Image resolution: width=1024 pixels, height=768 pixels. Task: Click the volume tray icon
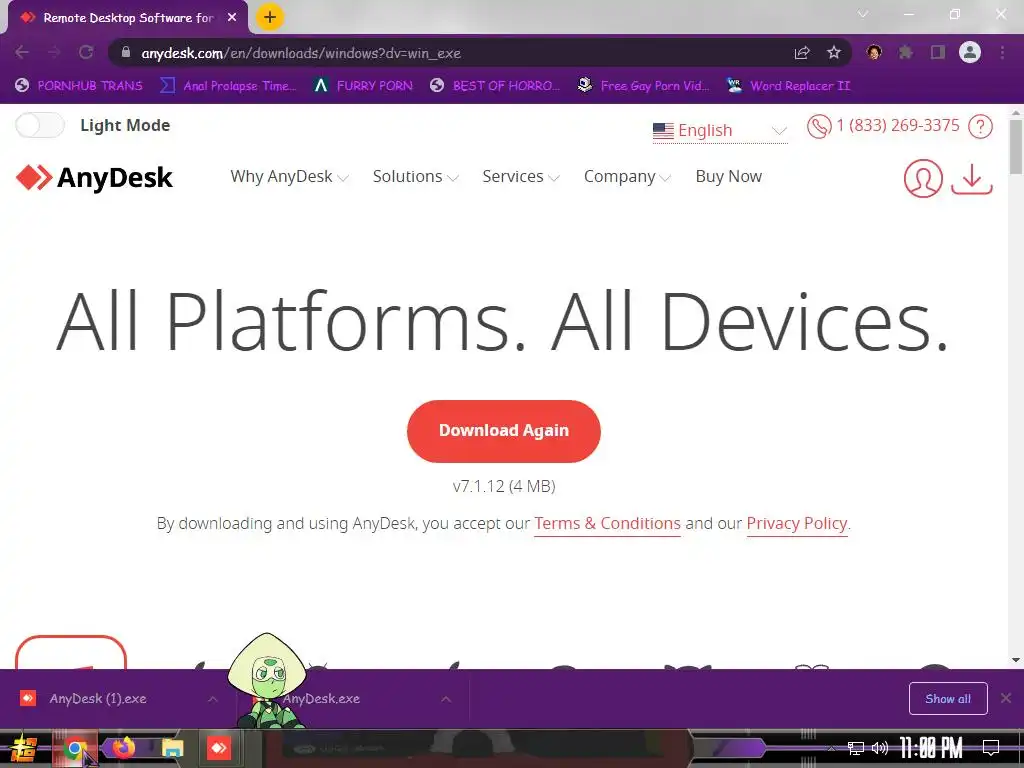(880, 748)
